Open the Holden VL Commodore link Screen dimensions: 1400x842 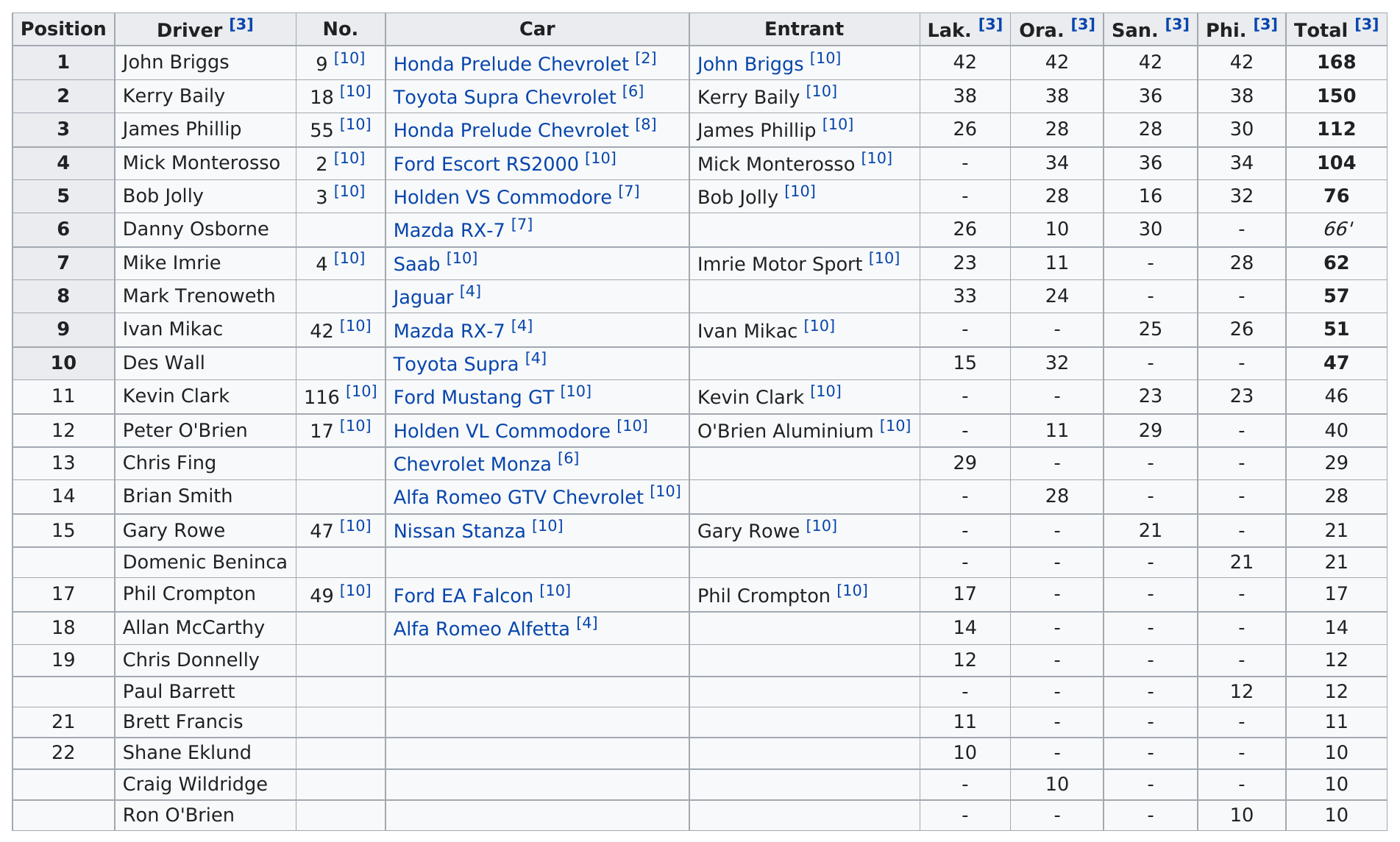pos(502,431)
